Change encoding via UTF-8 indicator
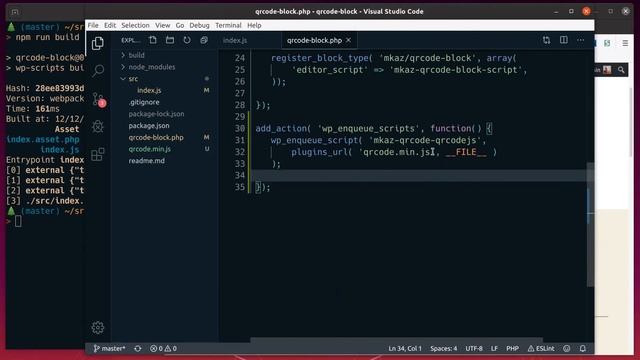Screen dimensions: 640x360 (x=474, y=349)
